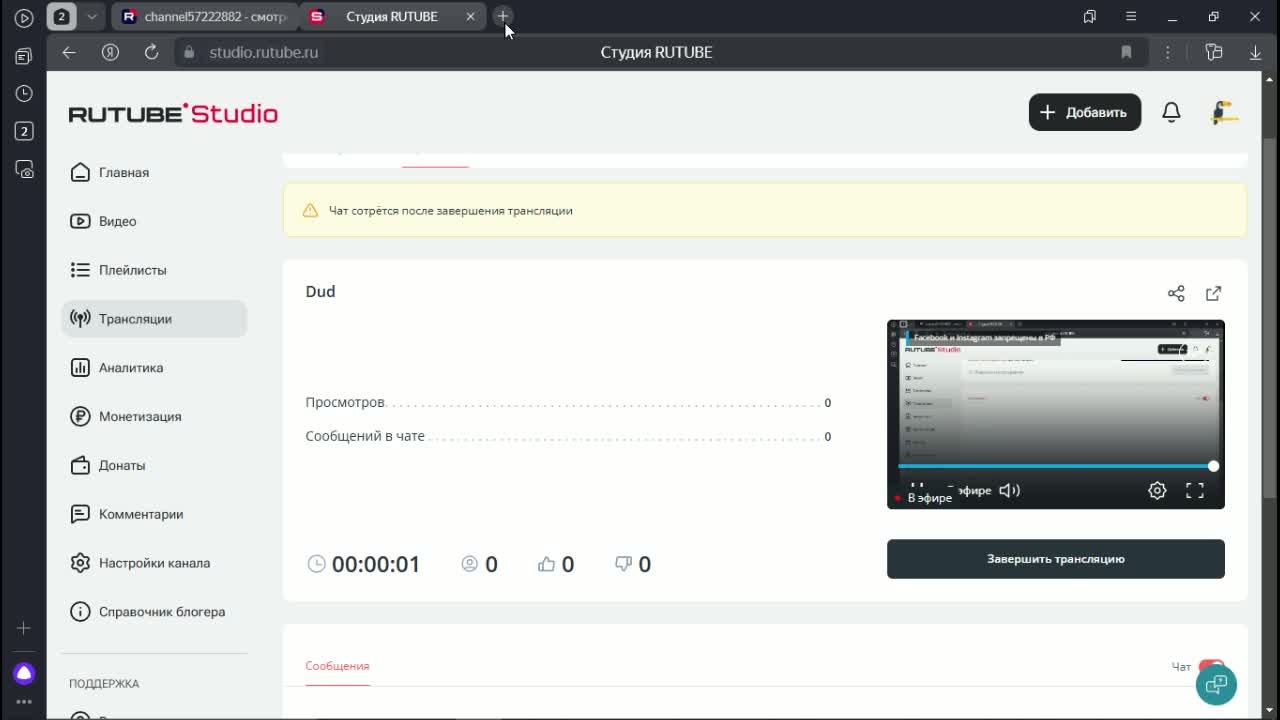Open the browser main menu
Viewport: 1280px width, 720px height.
click(x=1131, y=16)
